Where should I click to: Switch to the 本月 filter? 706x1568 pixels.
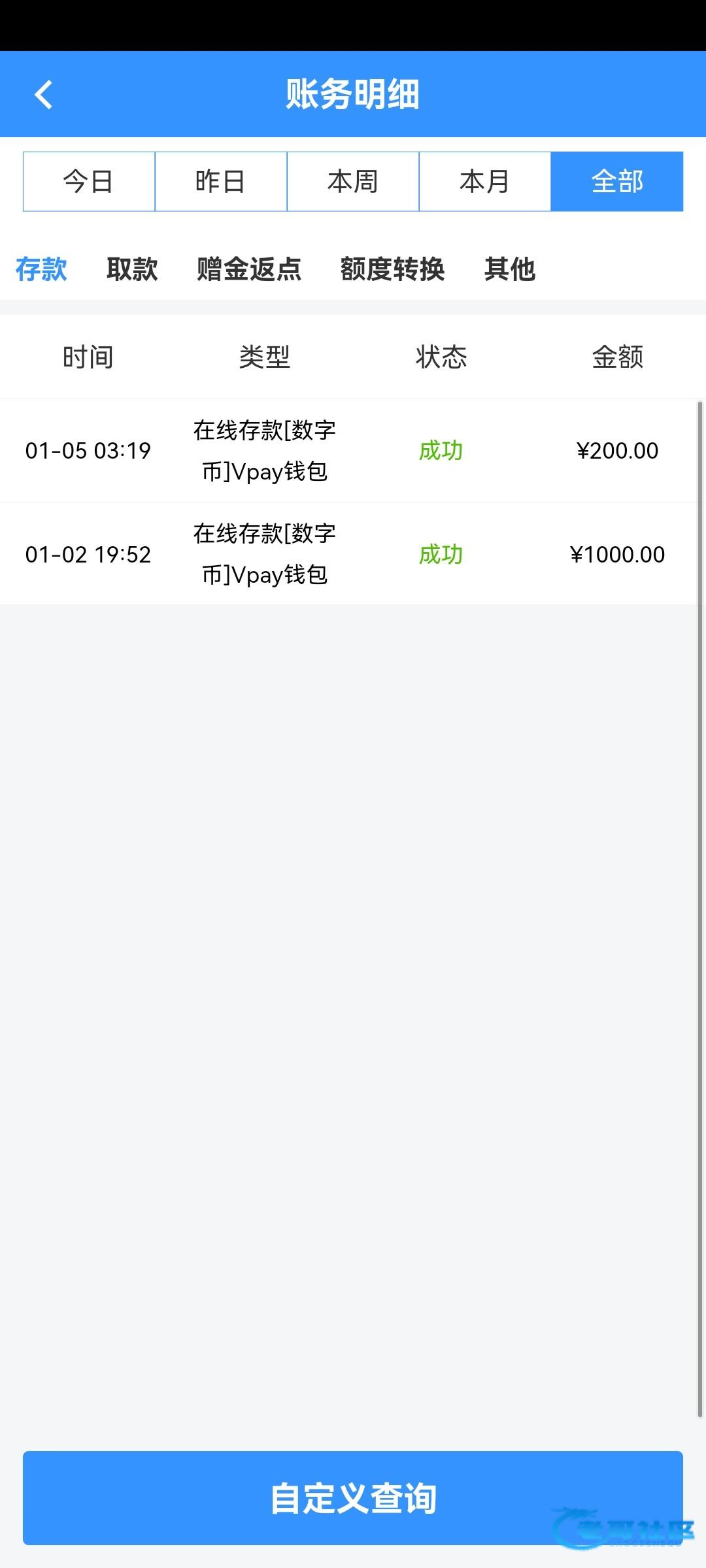(485, 182)
